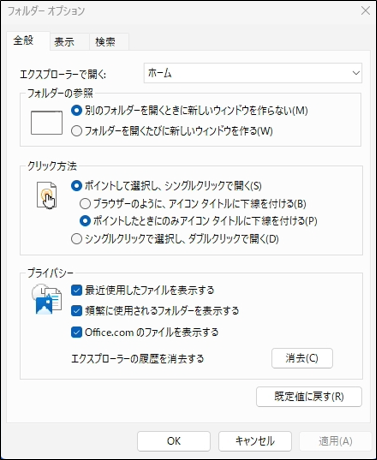Click the 消去(C) button

pyautogui.click(x=302, y=358)
